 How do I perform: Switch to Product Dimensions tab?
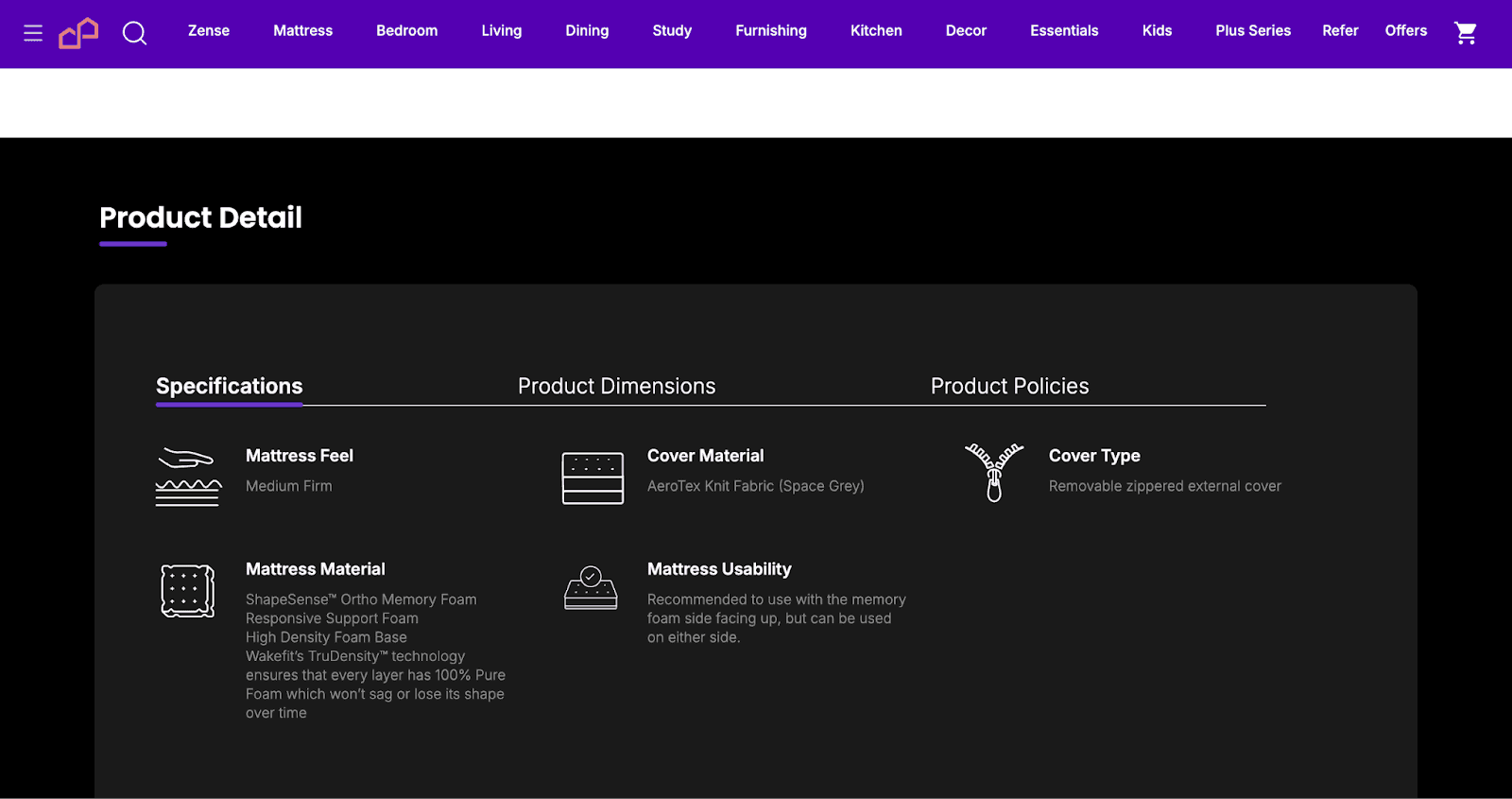(616, 386)
